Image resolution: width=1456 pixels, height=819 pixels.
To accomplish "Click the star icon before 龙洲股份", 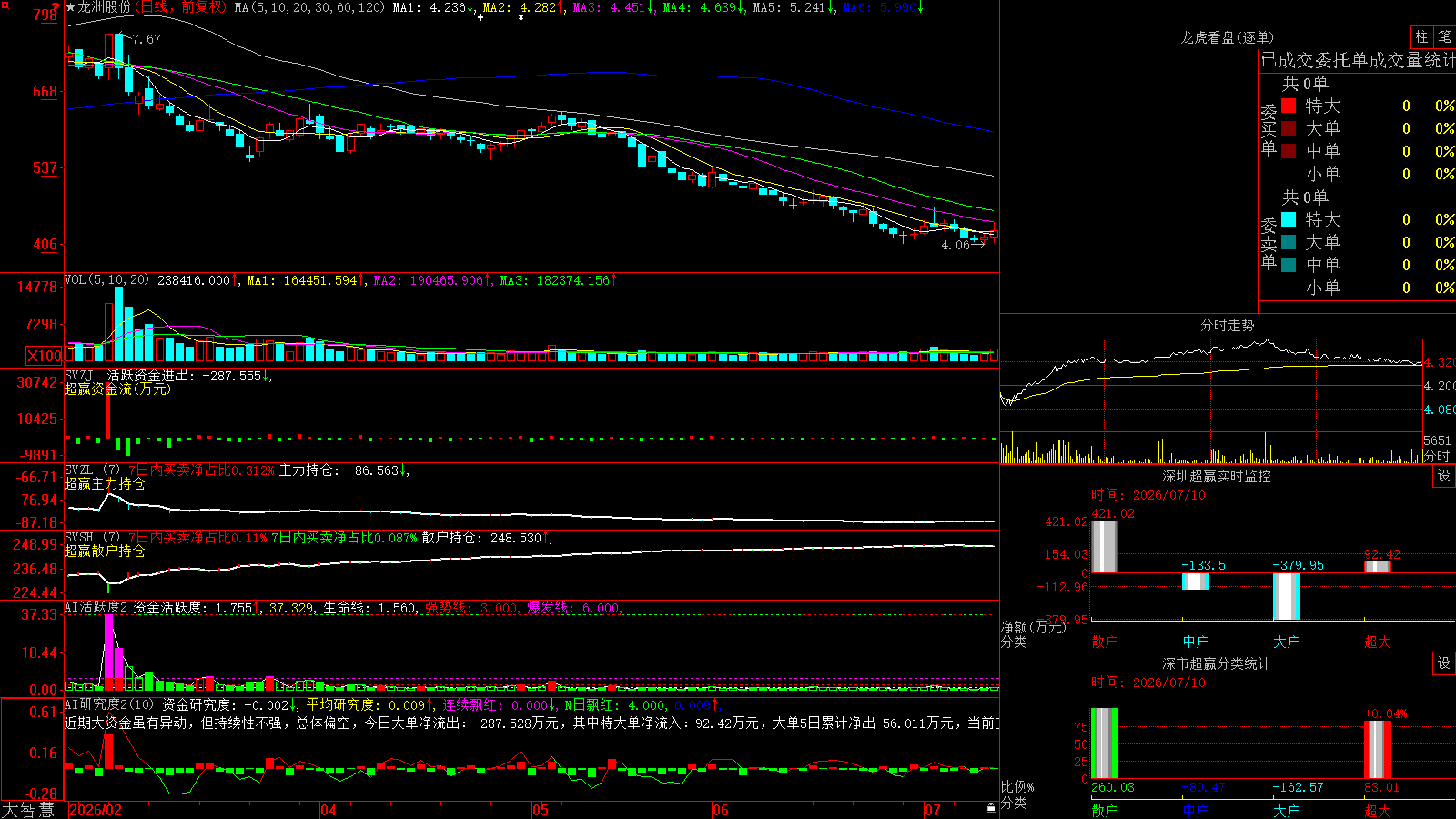I will (x=71, y=7).
